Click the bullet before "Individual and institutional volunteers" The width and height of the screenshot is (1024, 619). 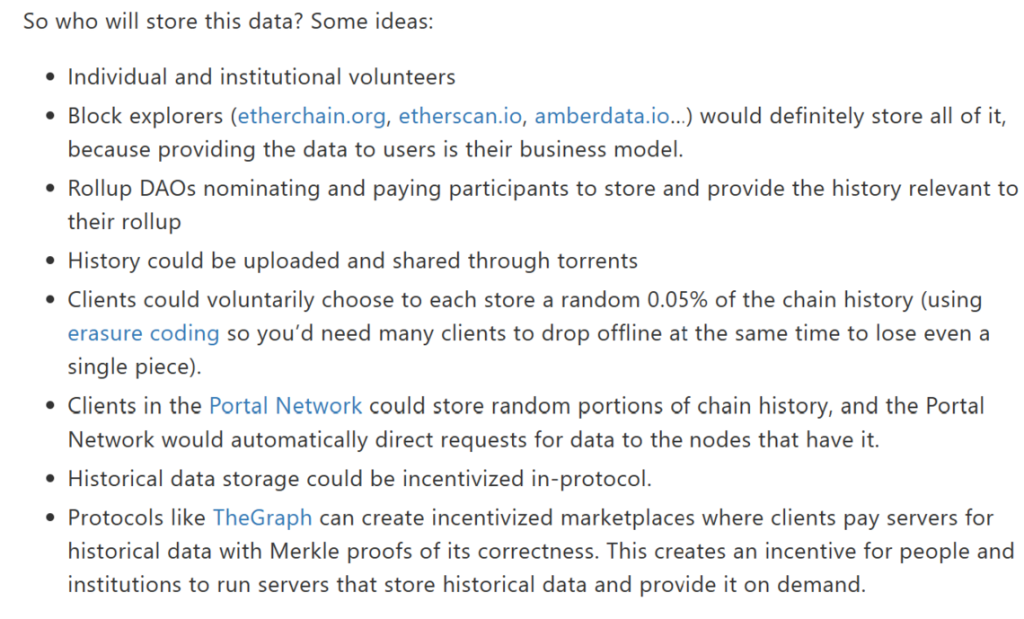pyautogui.click(x=51, y=78)
